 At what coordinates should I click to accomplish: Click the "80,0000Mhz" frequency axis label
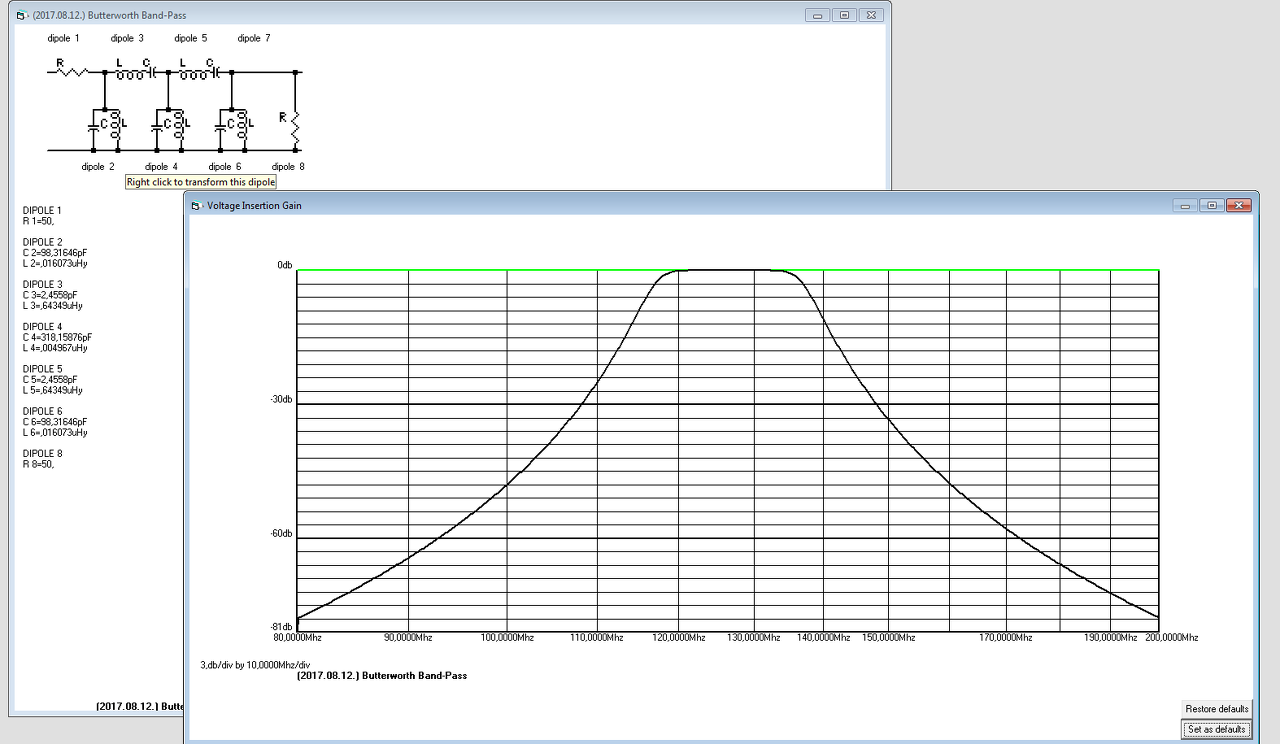click(297, 637)
